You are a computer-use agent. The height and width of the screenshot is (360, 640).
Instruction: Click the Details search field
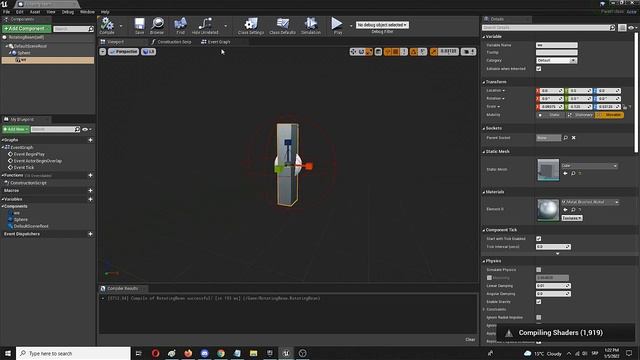tap(548, 28)
